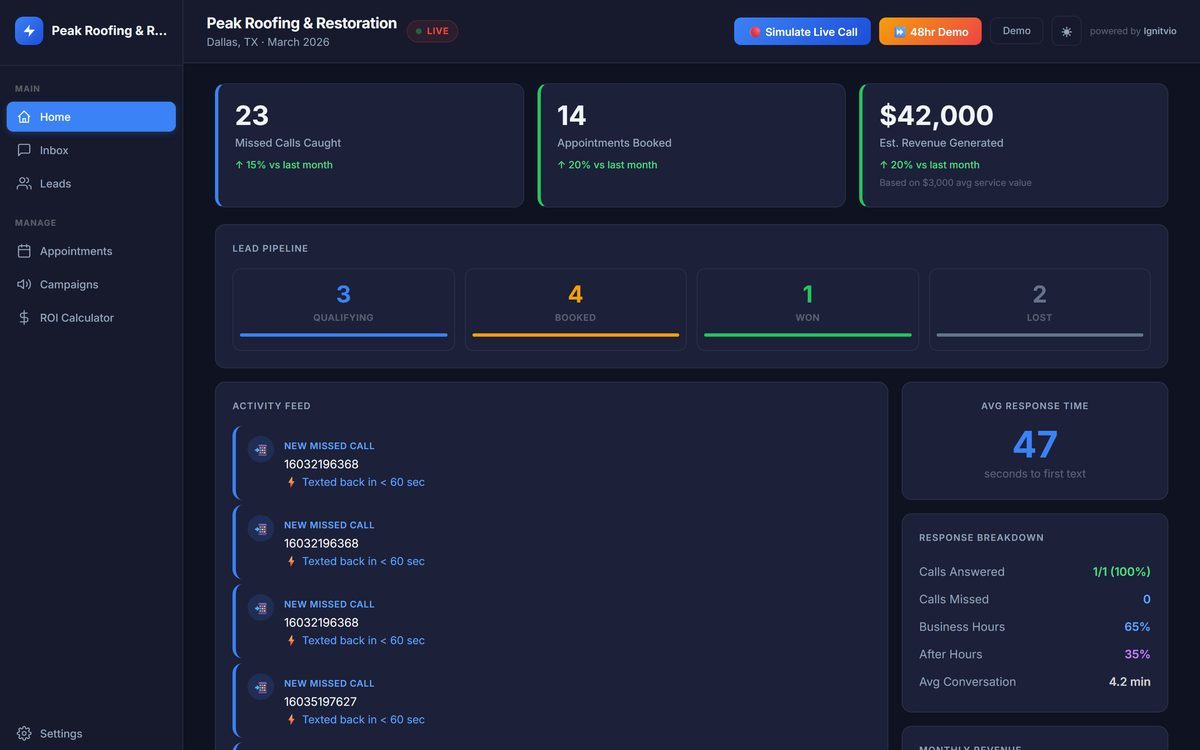Click the first missed call phone icon

pos(261,450)
